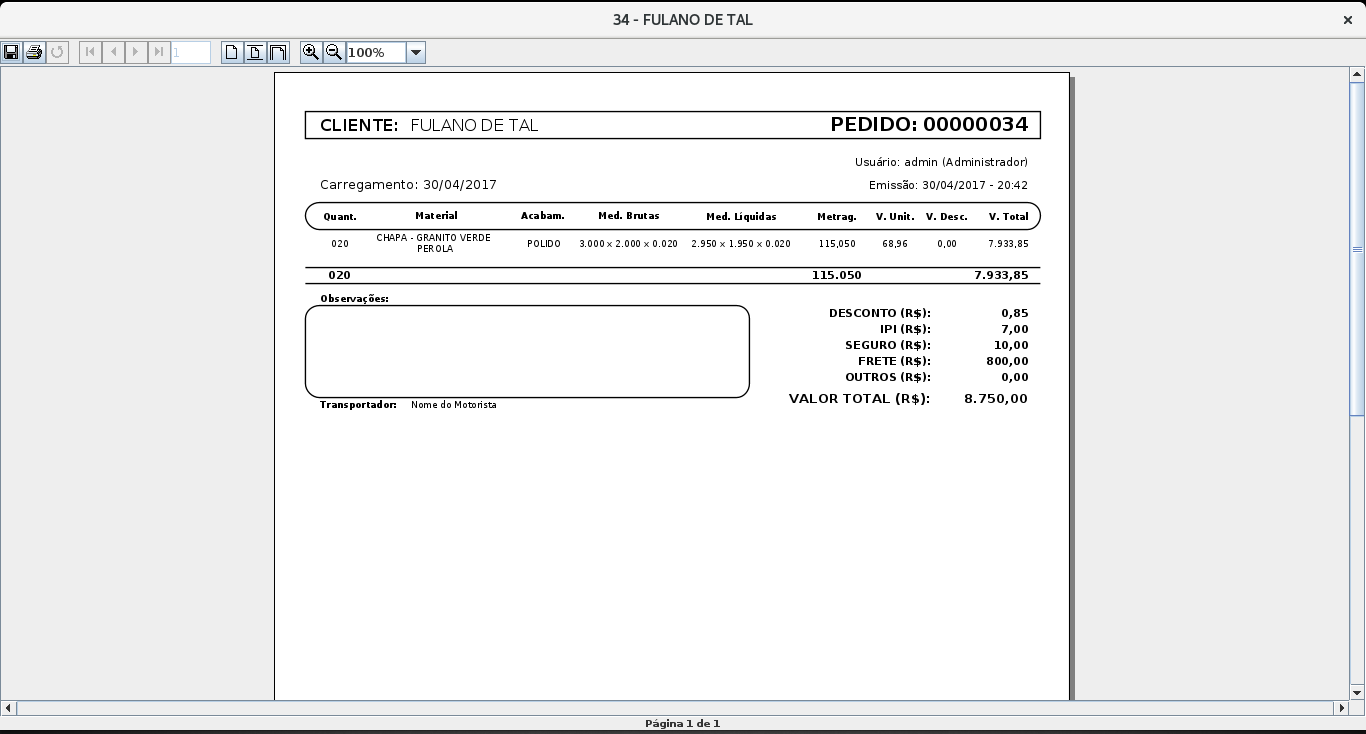Click the horizontal scrollbar thumb
1366x734 pixels.
(x=675, y=707)
